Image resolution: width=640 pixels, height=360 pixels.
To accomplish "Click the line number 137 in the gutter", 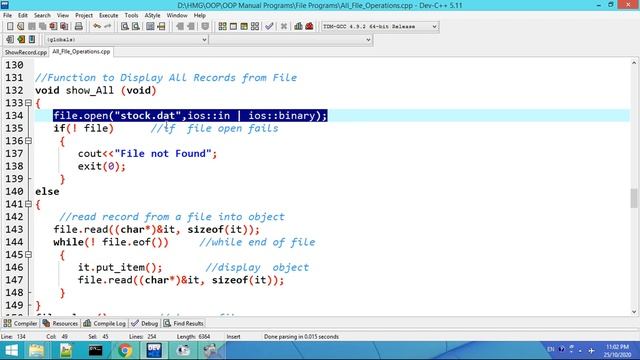I will coord(14,153).
